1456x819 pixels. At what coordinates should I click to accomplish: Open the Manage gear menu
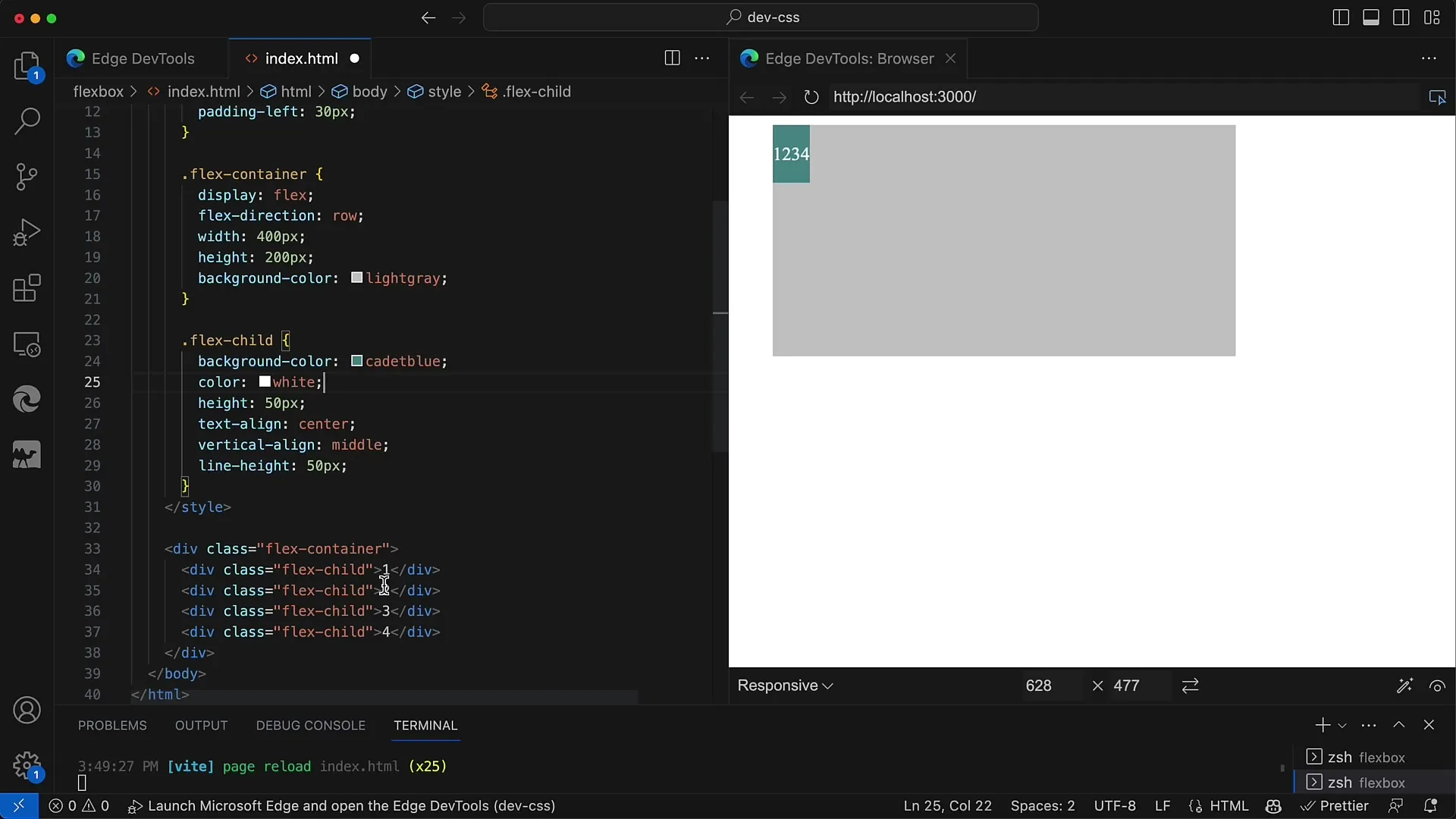pyautogui.click(x=27, y=766)
